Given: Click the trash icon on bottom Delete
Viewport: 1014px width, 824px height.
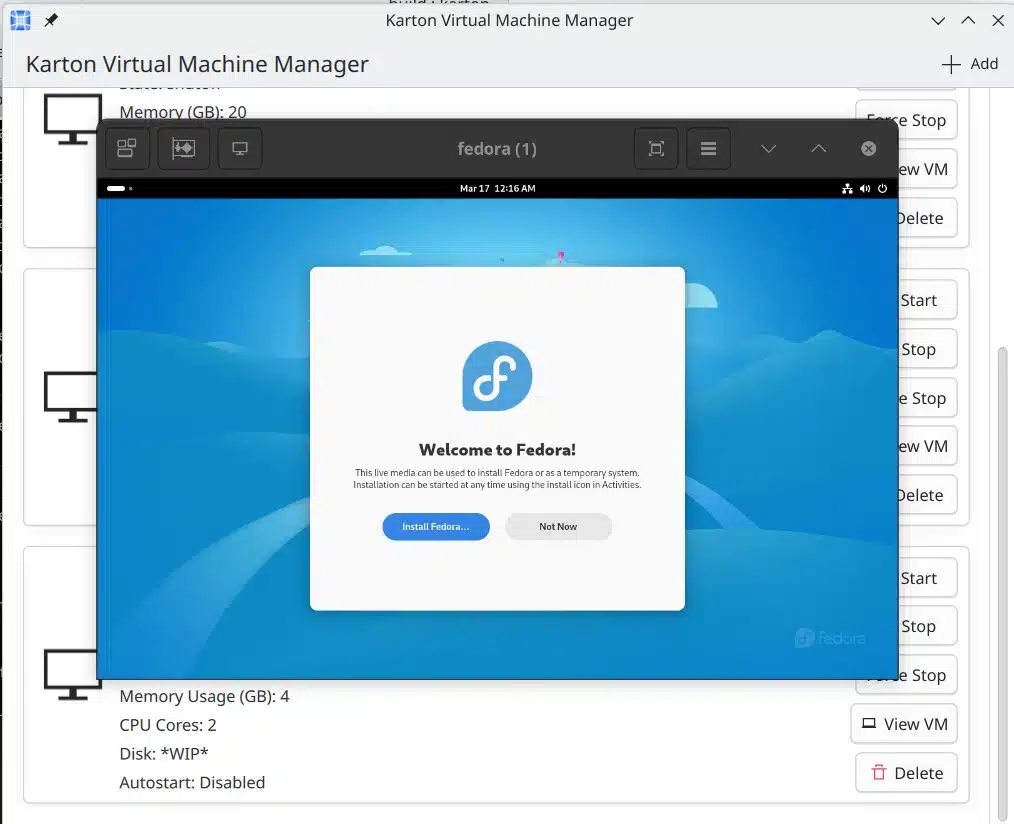Looking at the screenshot, I should [x=878, y=772].
